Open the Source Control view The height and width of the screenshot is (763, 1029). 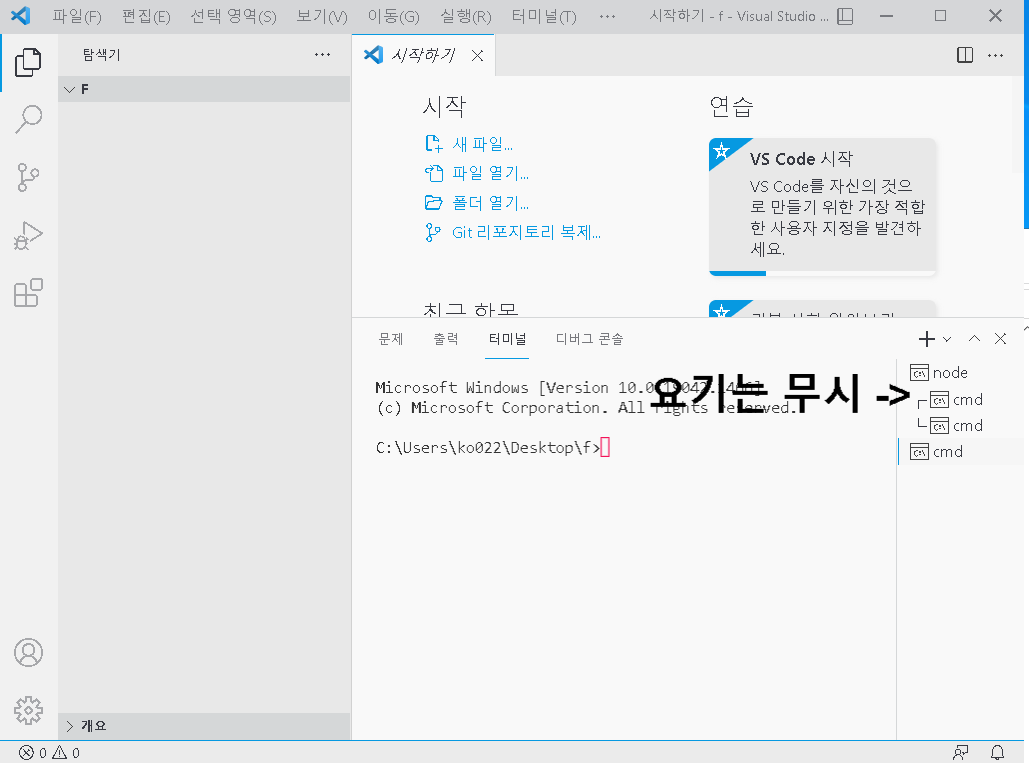click(28, 177)
